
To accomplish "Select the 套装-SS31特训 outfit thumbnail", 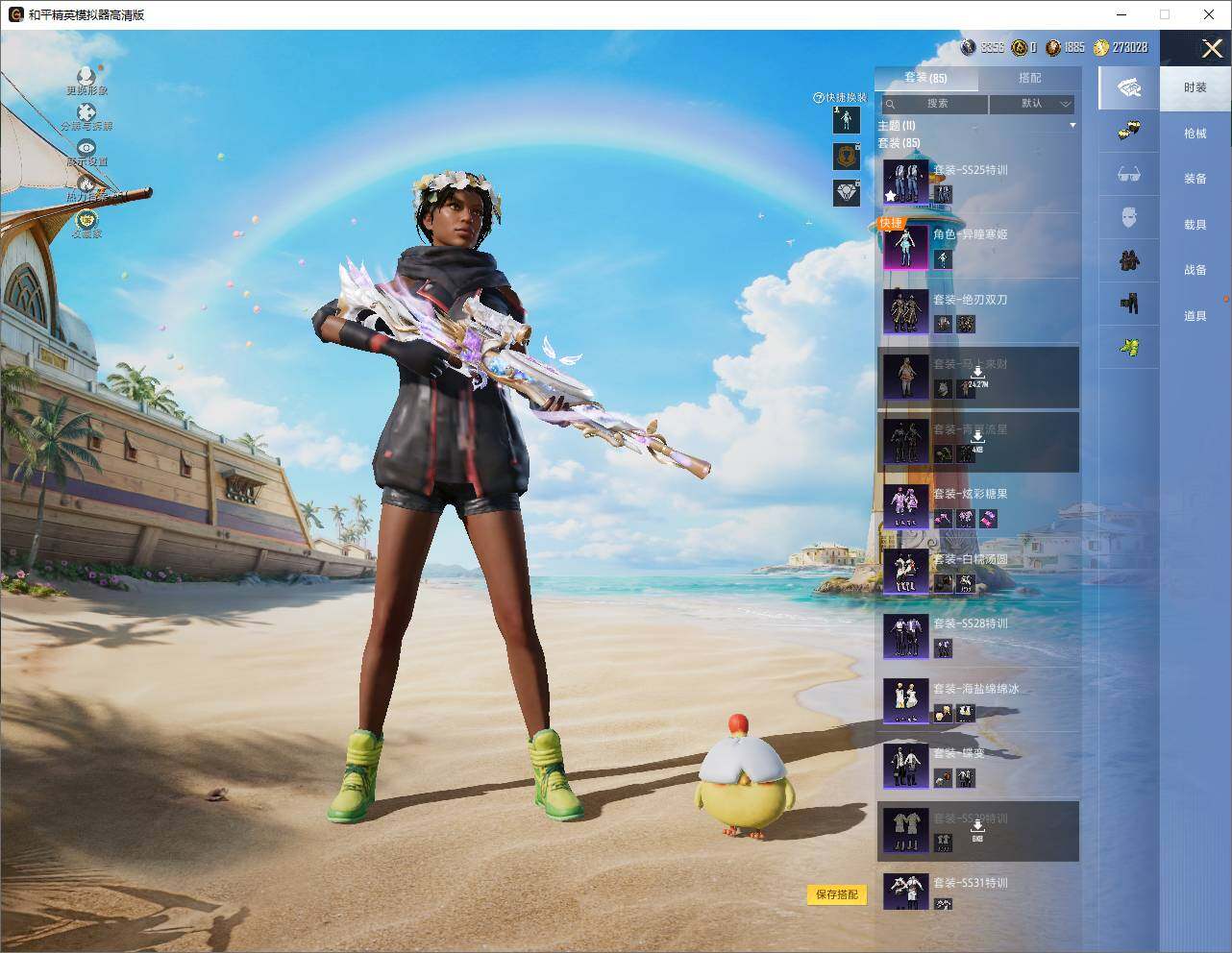I will point(906,891).
